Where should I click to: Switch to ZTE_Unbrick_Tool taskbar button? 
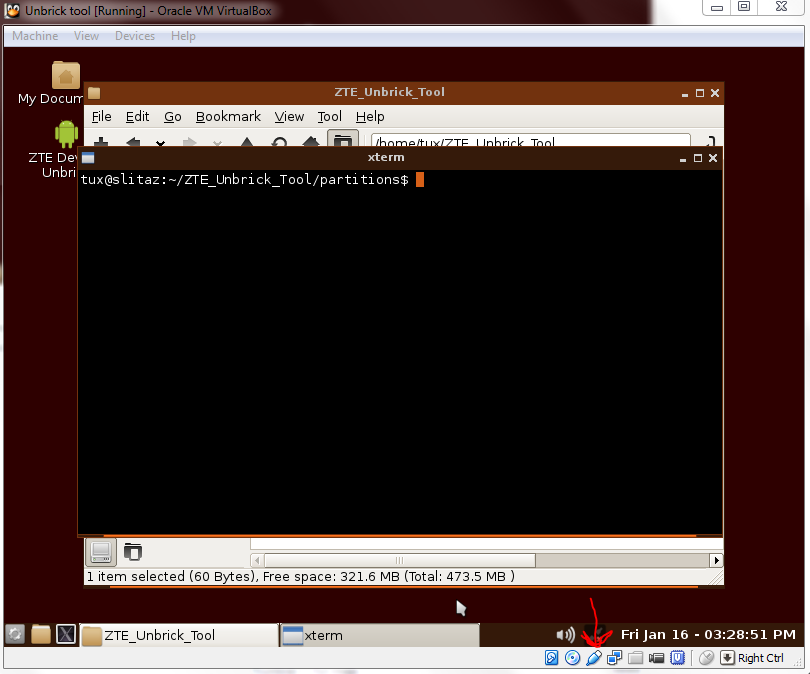pos(179,635)
